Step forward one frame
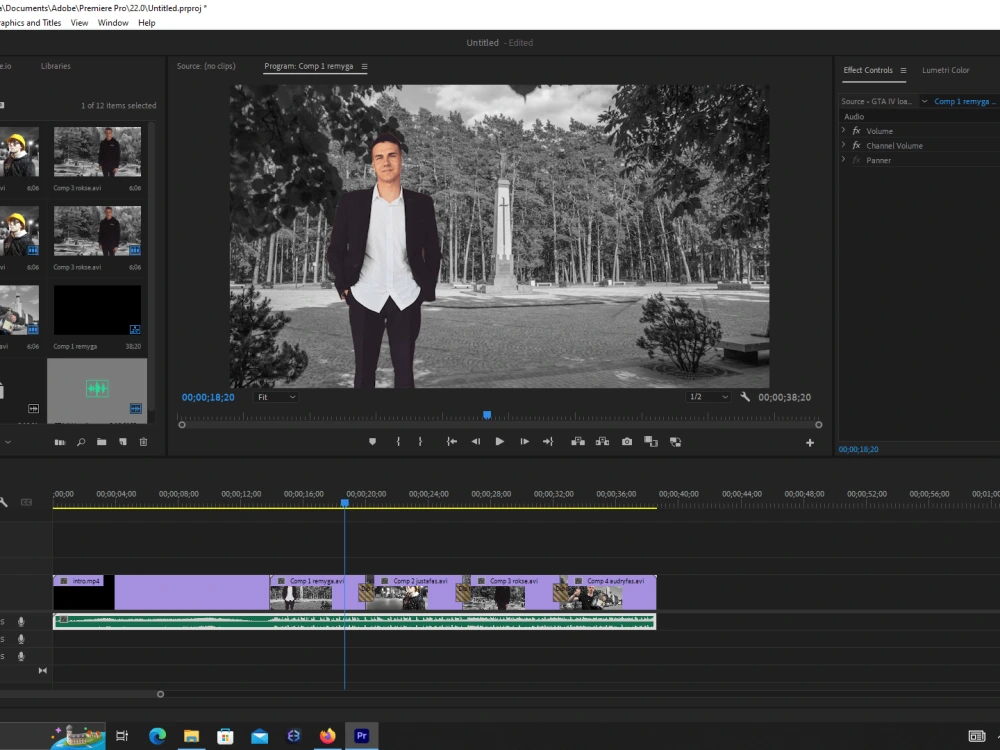This screenshot has width=1000, height=750. [x=524, y=441]
